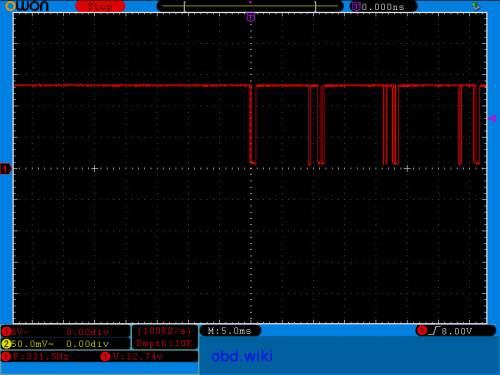The height and width of the screenshot is (375, 500).
Task: Click the red Stop run-status indicator
Action: coord(100,6)
